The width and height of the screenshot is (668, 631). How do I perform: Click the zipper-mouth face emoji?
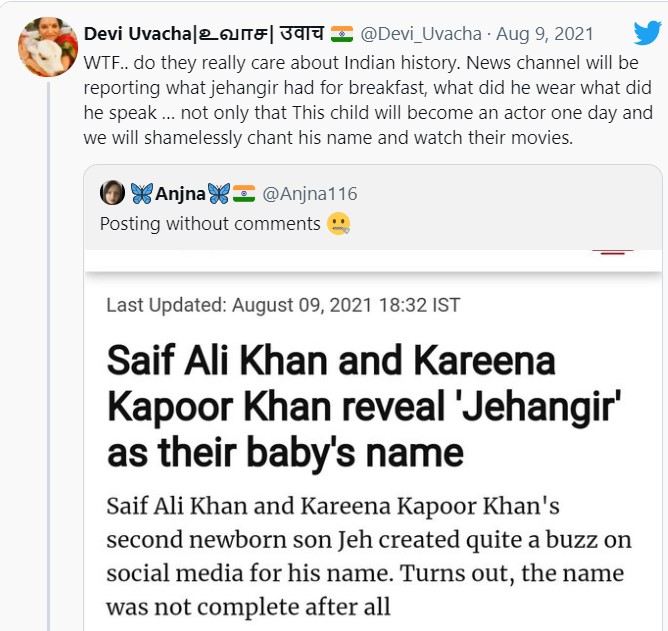coord(338,224)
